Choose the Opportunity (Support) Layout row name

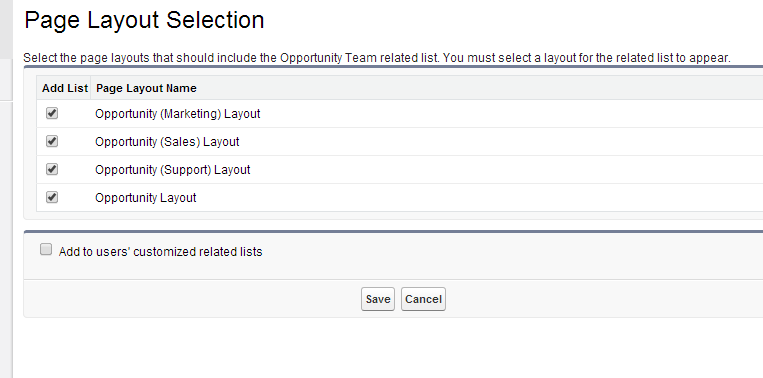(x=172, y=170)
